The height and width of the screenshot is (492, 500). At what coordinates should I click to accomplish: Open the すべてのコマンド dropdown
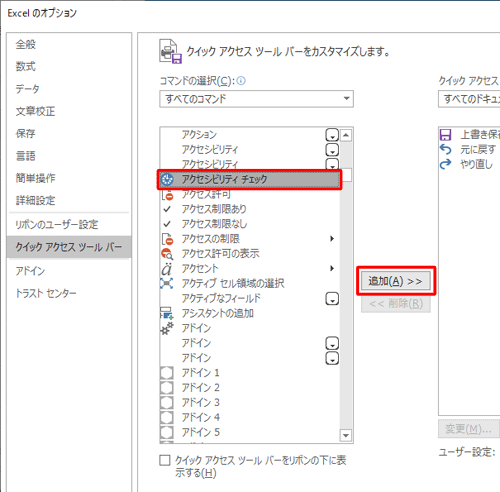click(256, 99)
